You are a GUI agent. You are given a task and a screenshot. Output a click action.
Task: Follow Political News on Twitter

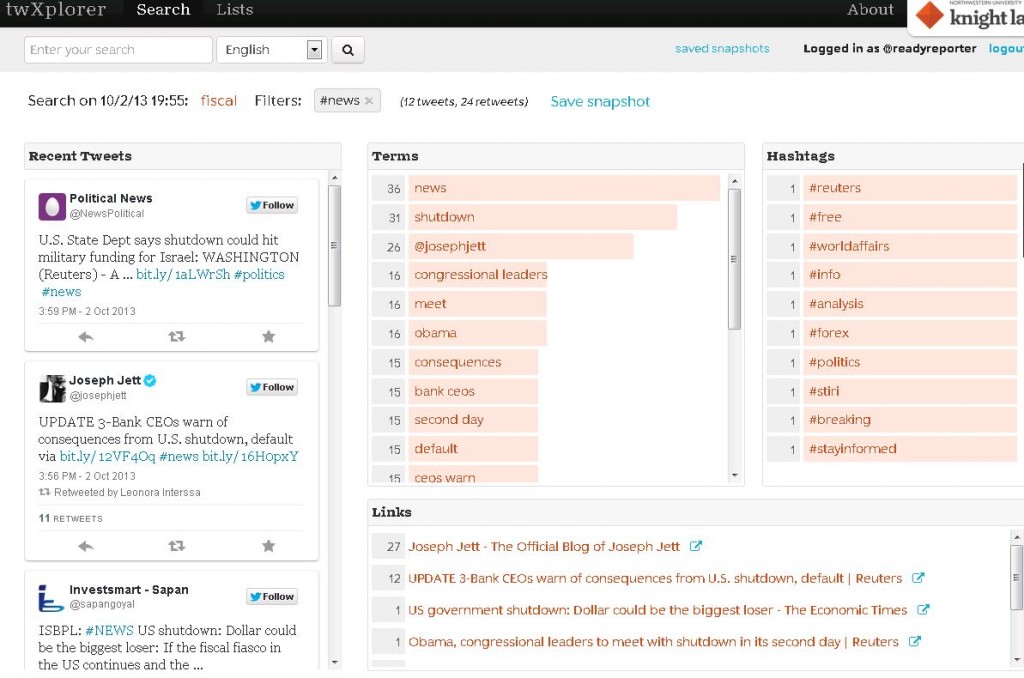pos(272,205)
